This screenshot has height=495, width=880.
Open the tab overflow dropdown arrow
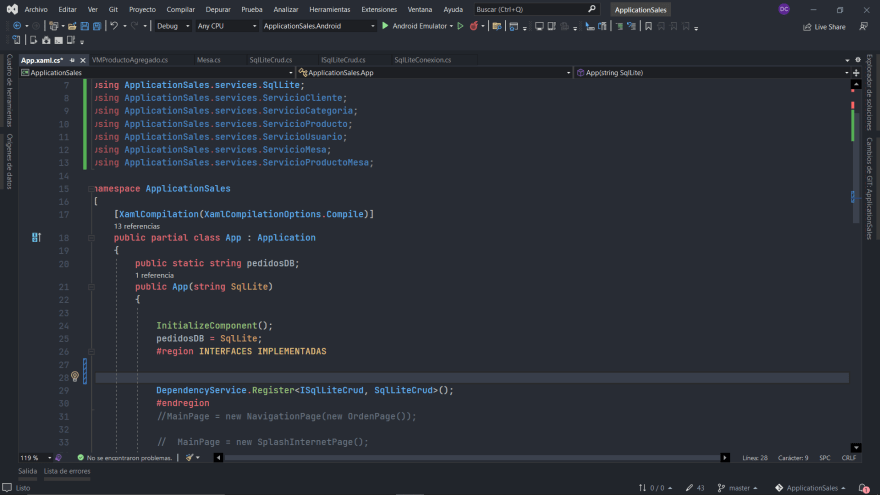pyautogui.click(x=847, y=60)
